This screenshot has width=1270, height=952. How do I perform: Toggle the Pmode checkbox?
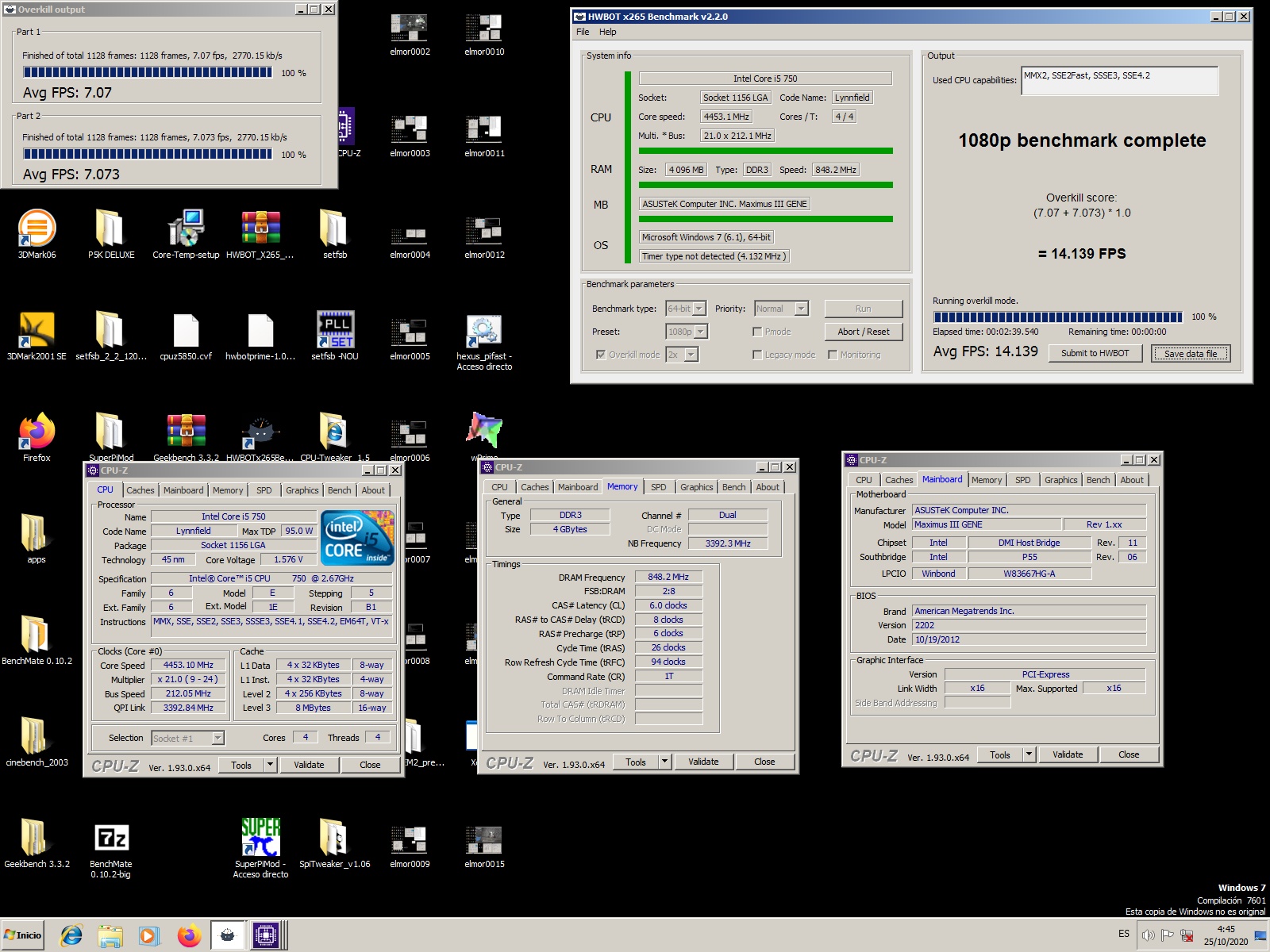coord(757,332)
